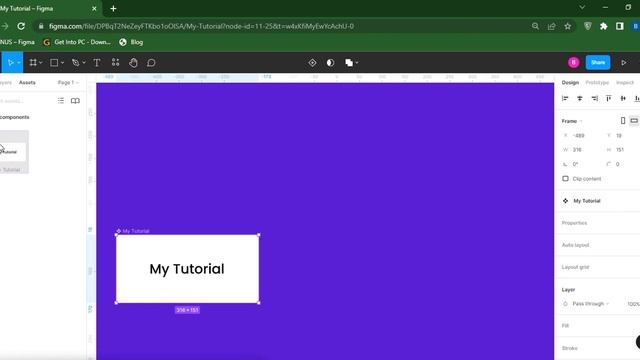Select the Rectangle shape tool
Screen dimensions: 640x360
(54, 62)
